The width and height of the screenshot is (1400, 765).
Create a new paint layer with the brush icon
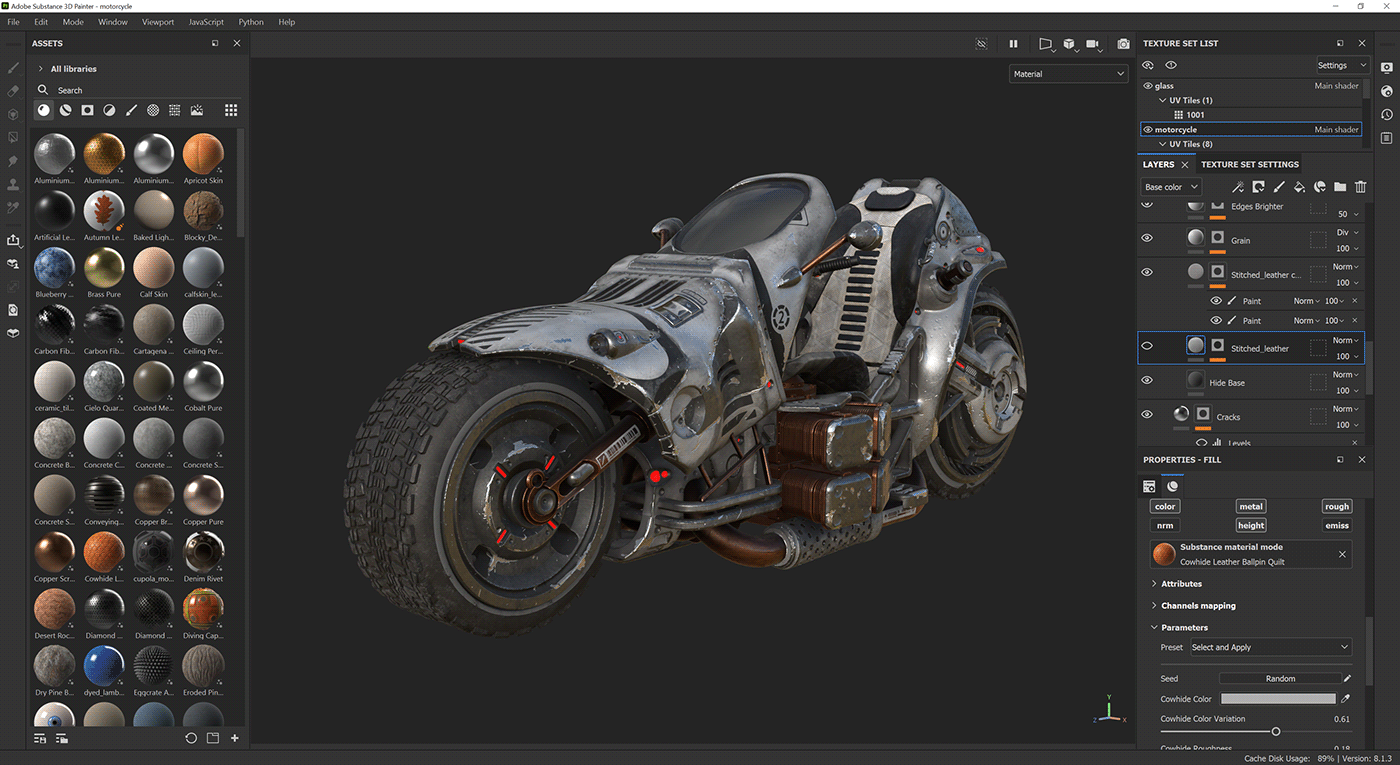coord(1279,187)
